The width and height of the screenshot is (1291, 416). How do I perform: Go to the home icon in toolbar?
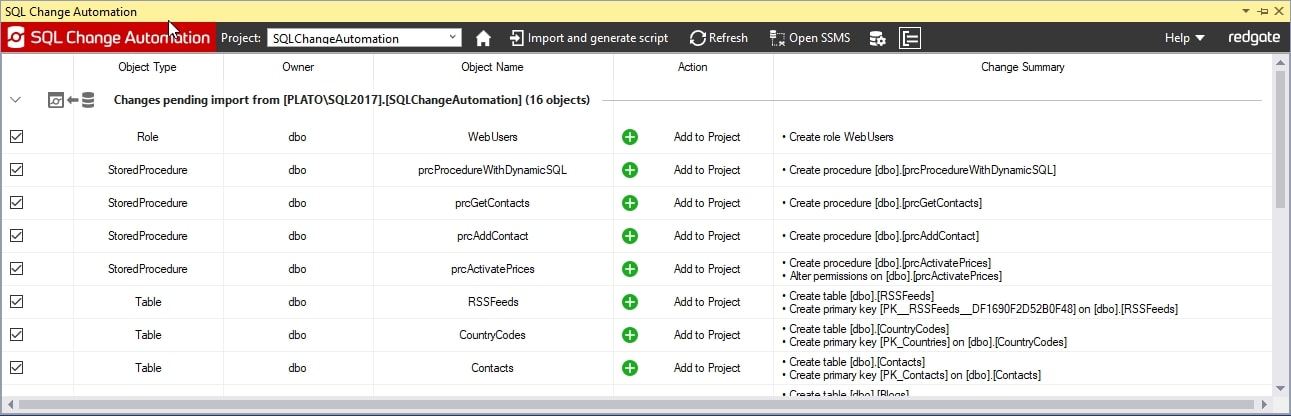483,38
